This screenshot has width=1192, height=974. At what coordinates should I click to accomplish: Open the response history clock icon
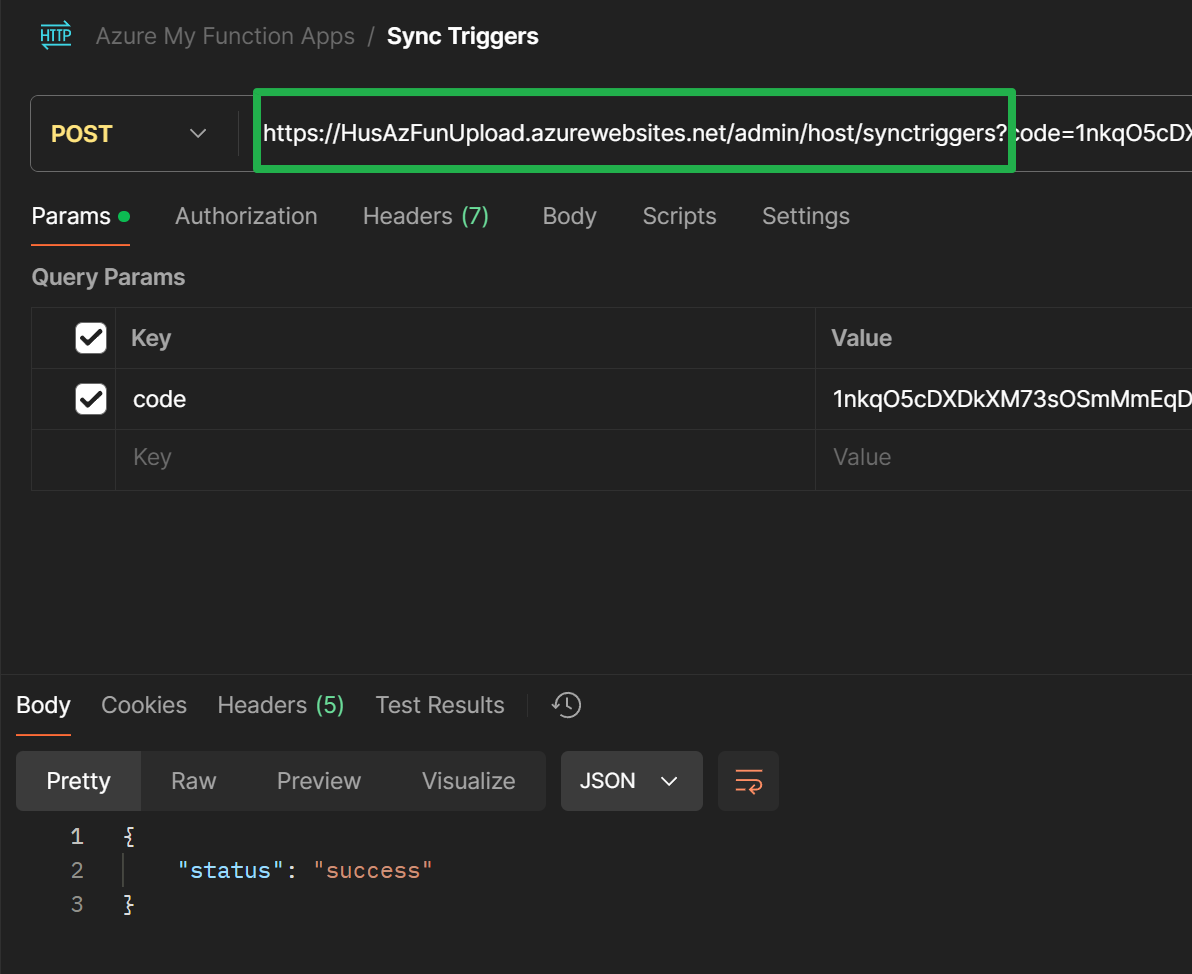point(566,705)
